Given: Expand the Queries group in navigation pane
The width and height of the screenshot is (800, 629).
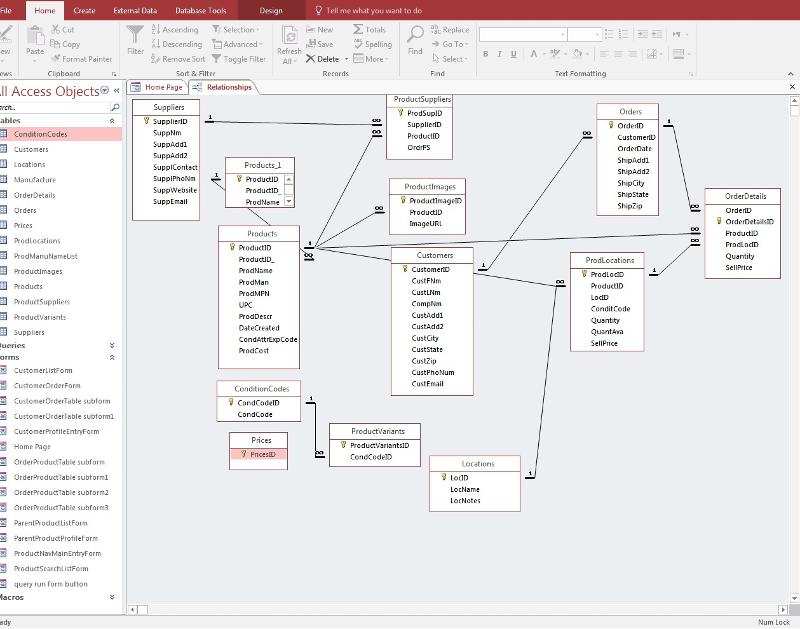Looking at the screenshot, I should coord(111,345).
